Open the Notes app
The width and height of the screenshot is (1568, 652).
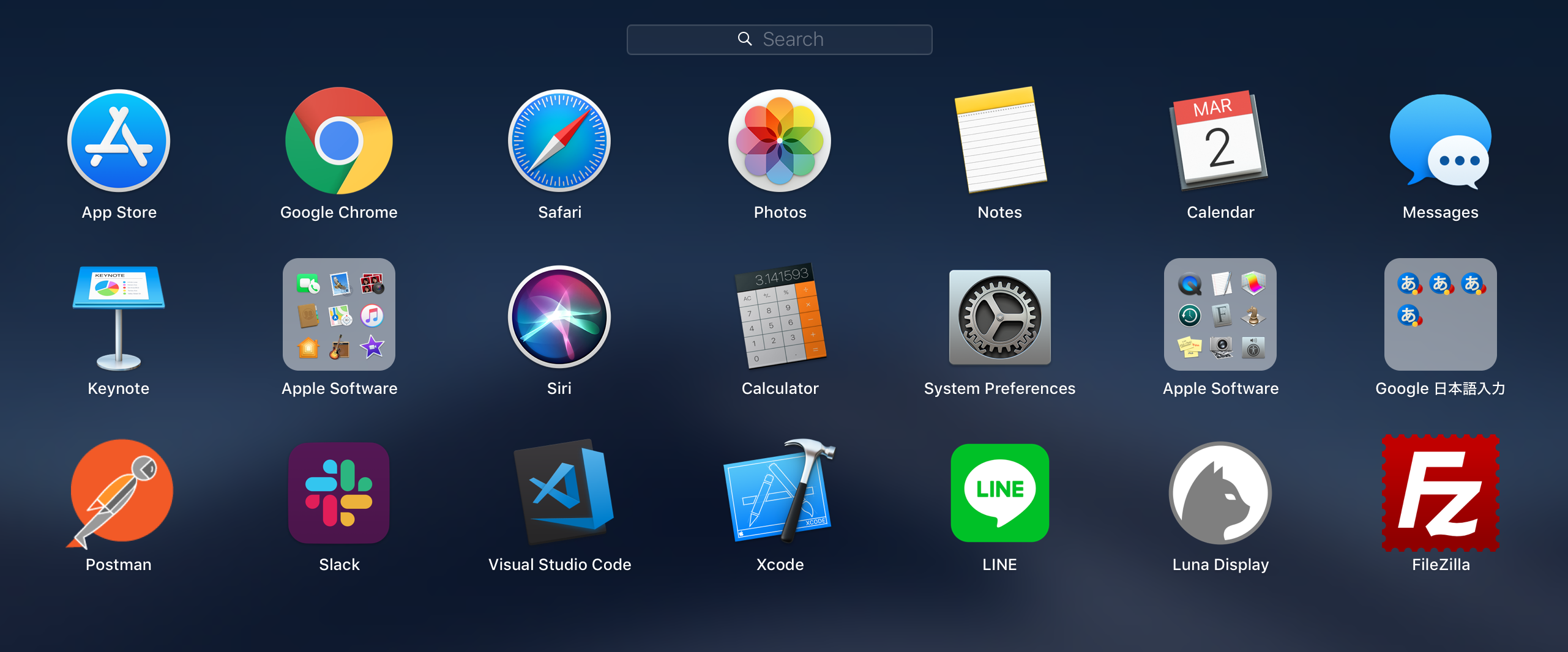(x=1000, y=140)
